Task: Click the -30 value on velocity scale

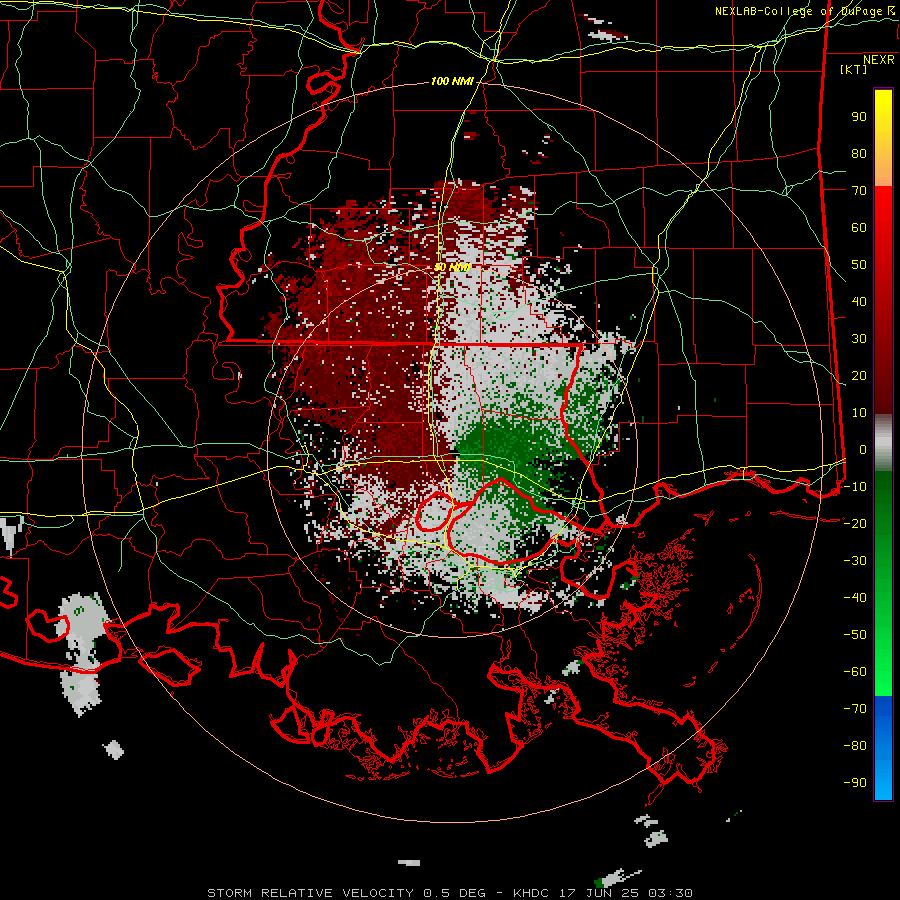Action: [x=855, y=561]
